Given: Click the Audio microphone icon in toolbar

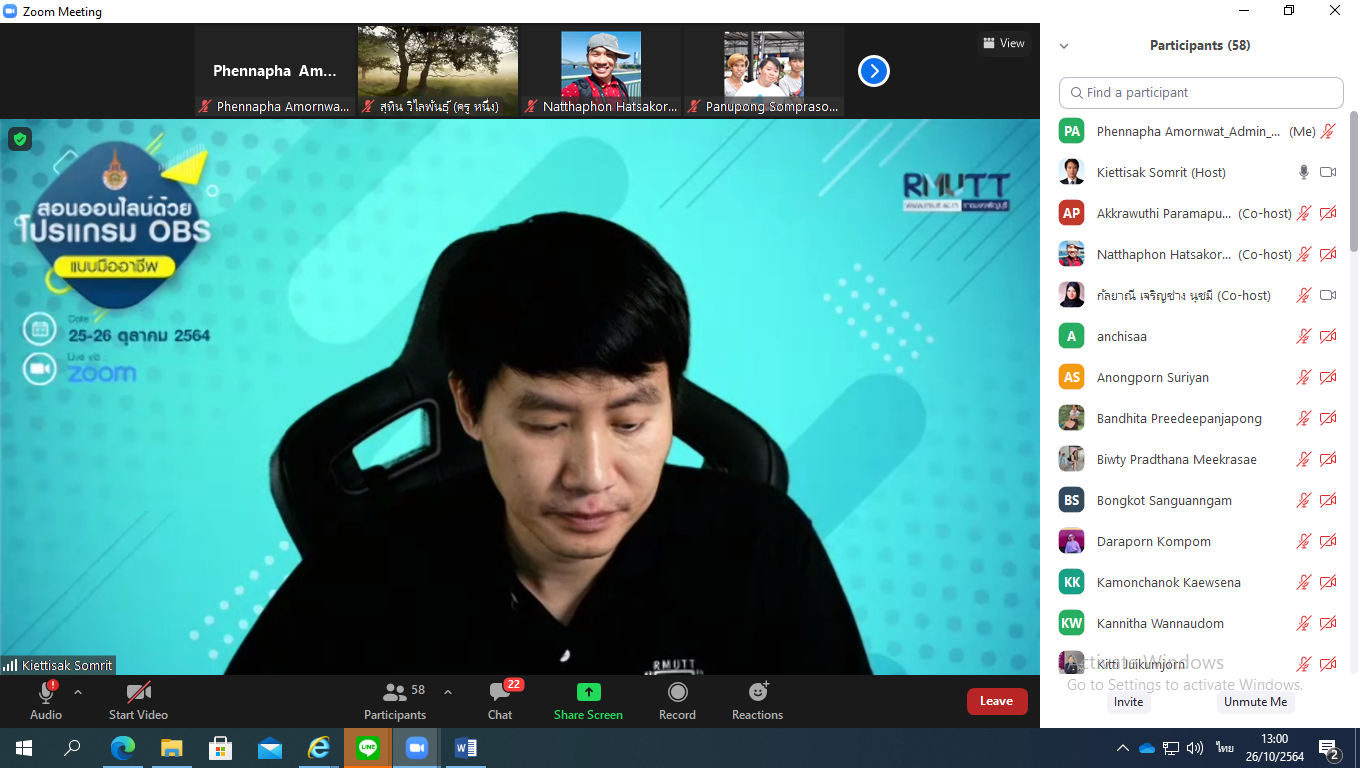Looking at the screenshot, I should (x=46, y=693).
